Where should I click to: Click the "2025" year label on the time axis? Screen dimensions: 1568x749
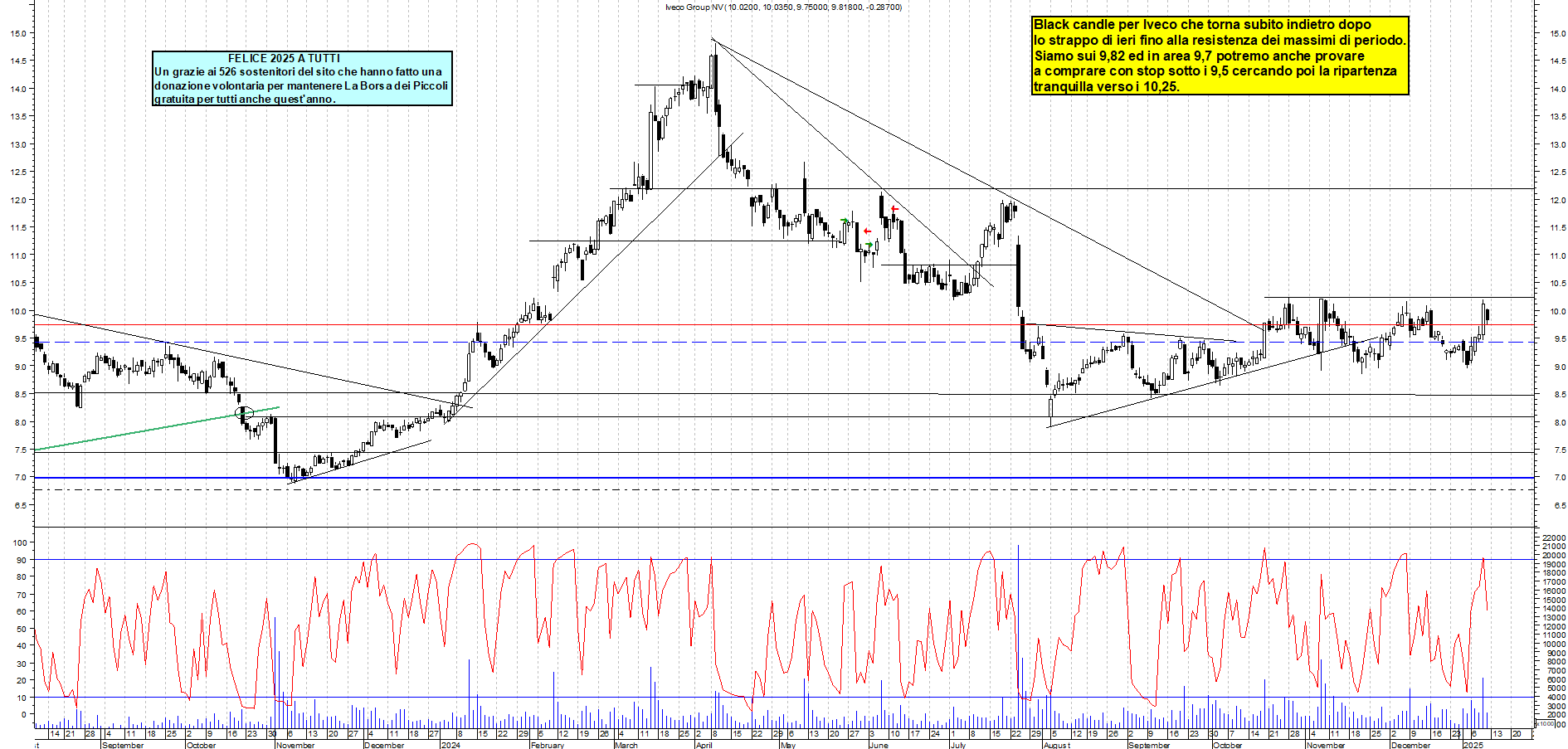coord(1473,745)
